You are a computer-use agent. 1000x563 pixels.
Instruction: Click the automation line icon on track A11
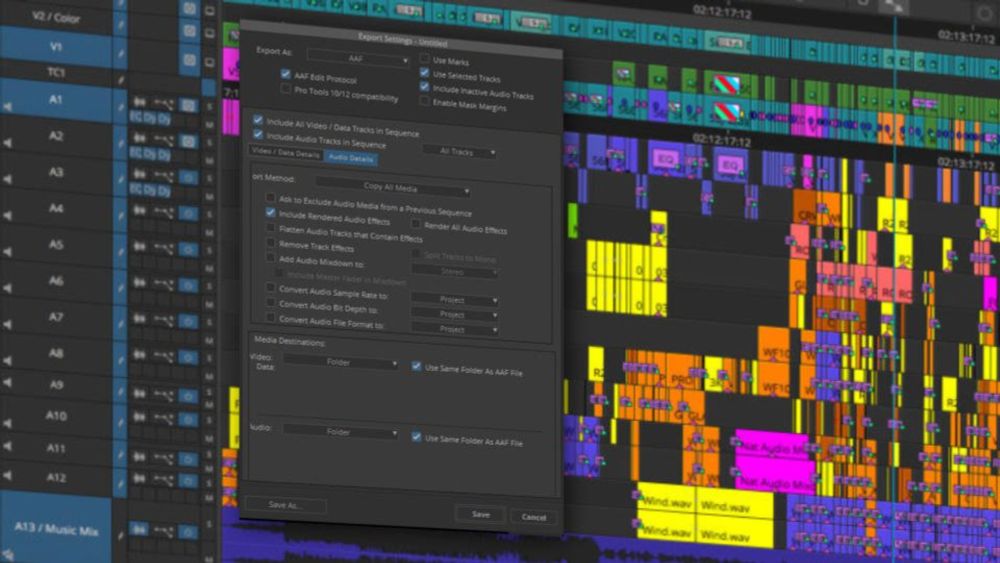pos(163,458)
